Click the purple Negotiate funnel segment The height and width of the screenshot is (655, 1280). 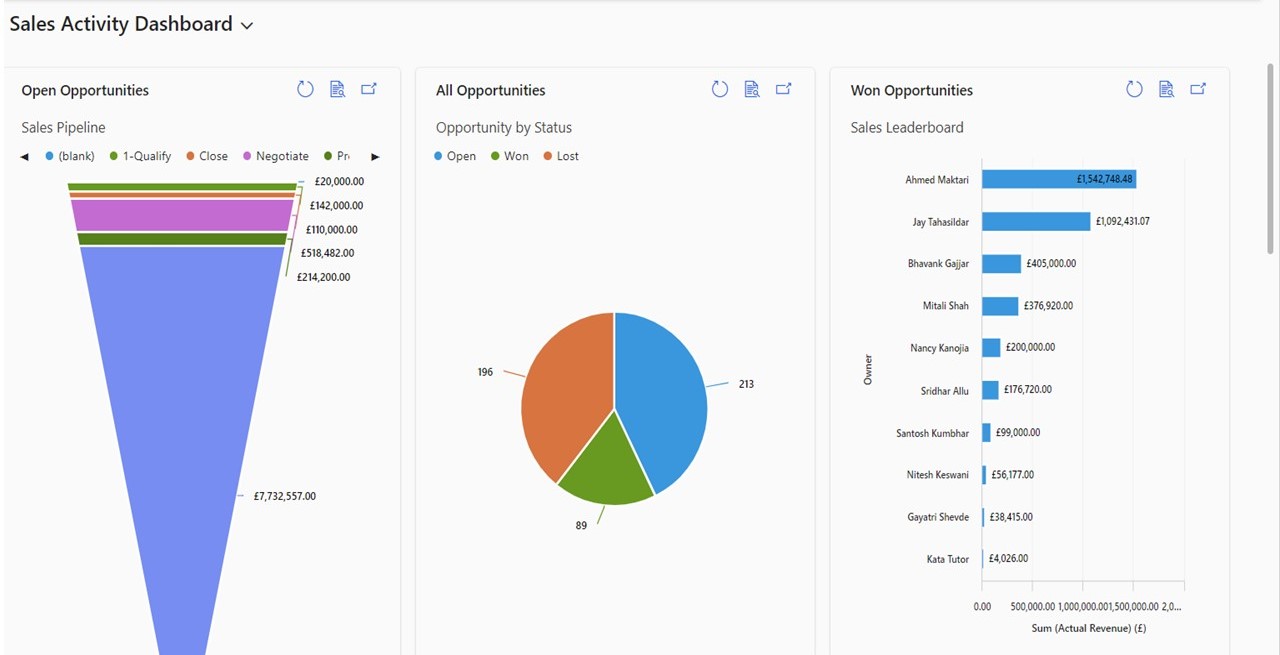pos(182,215)
